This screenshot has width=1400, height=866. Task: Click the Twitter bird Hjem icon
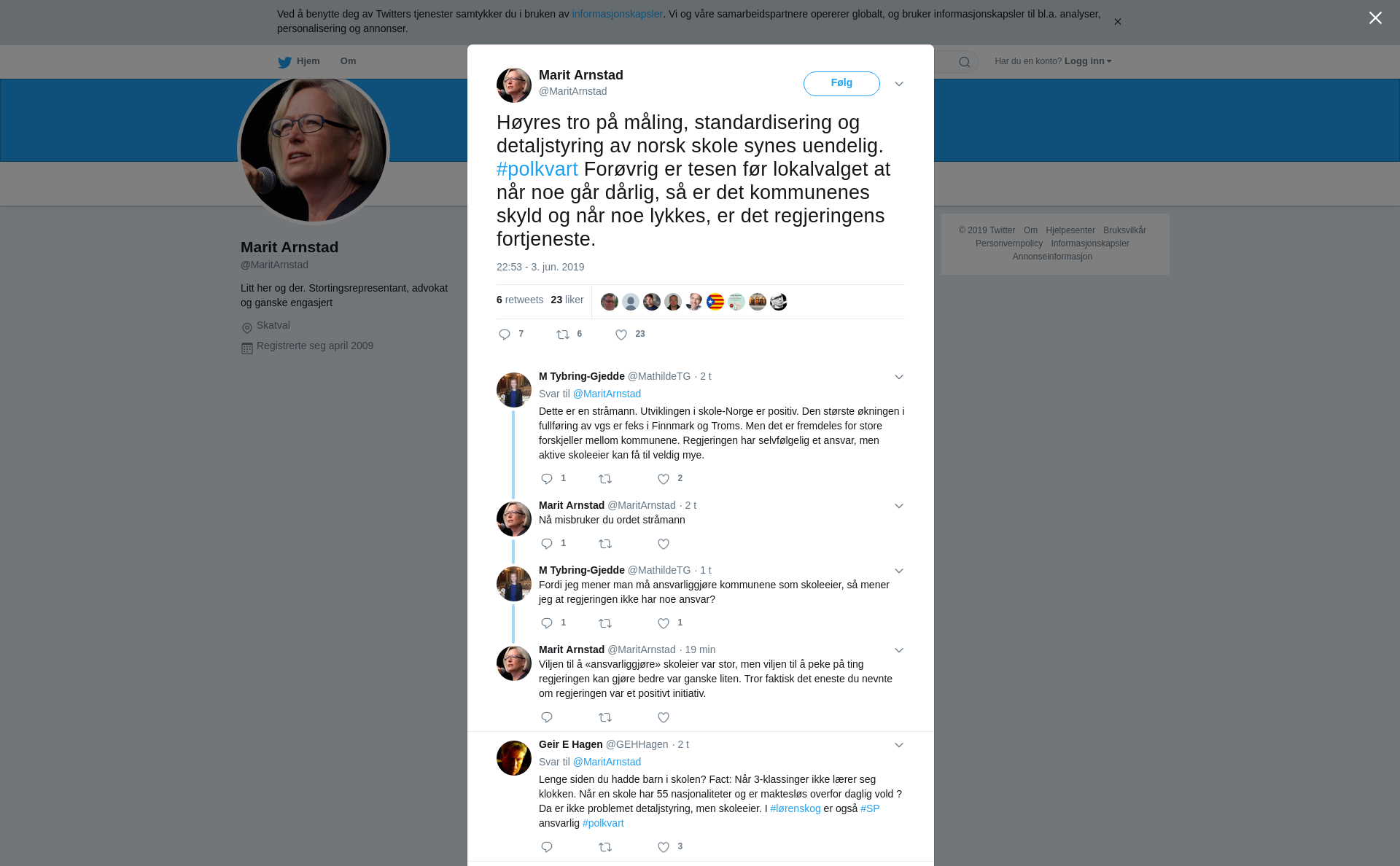pos(285,62)
